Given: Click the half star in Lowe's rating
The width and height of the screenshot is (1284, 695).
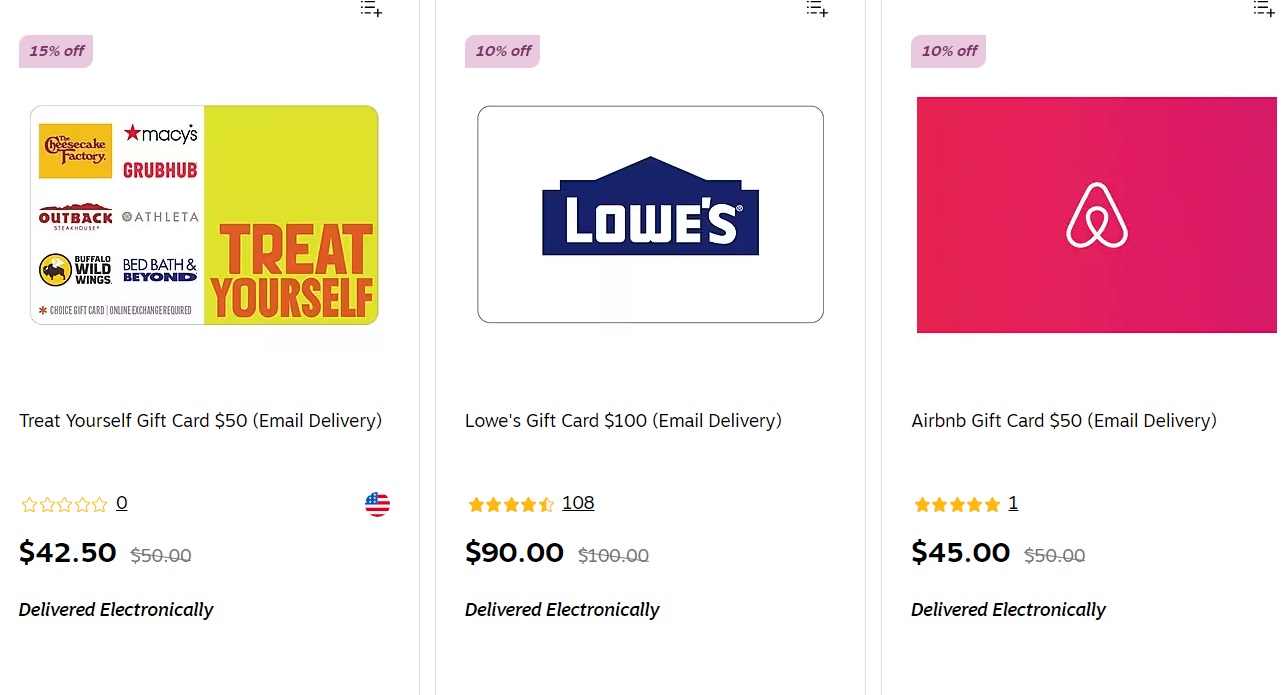Looking at the screenshot, I should tap(546, 504).
